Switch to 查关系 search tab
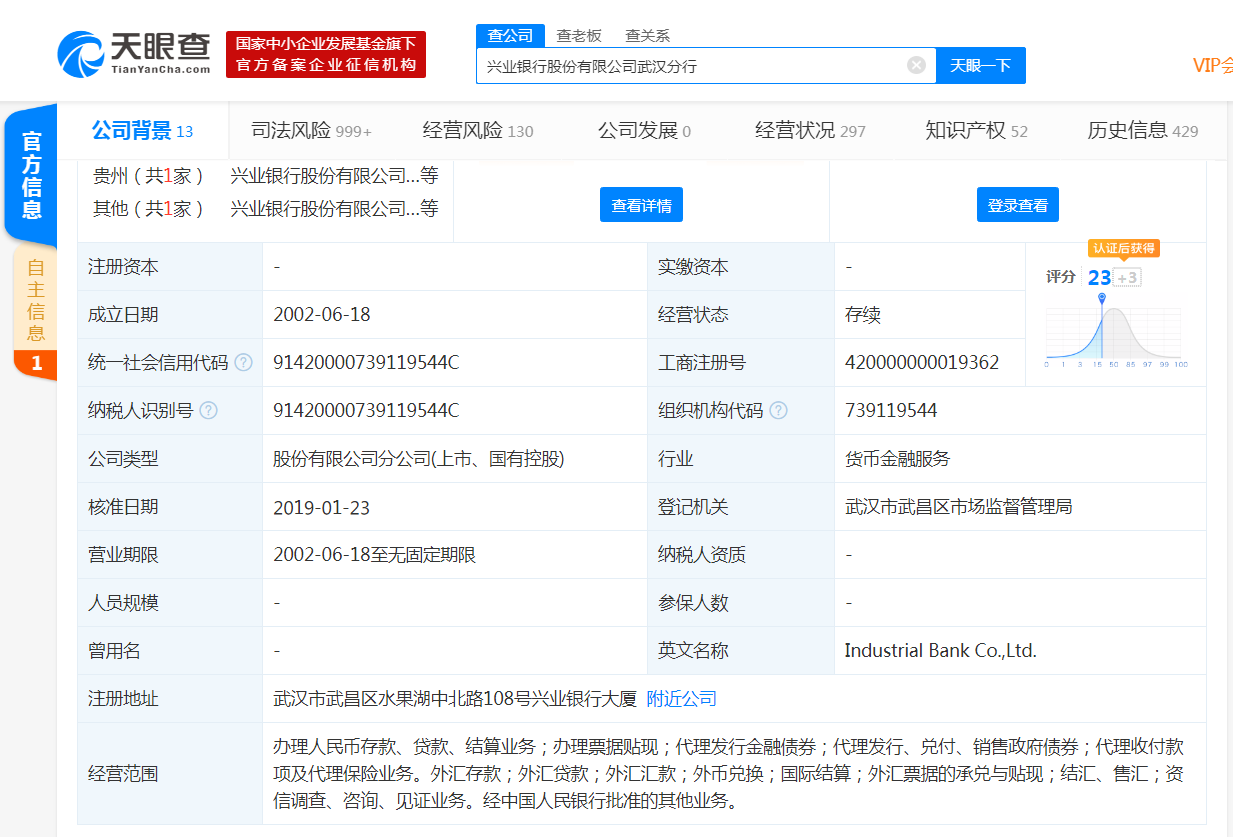Image resolution: width=1233 pixels, height=837 pixels. coord(647,35)
